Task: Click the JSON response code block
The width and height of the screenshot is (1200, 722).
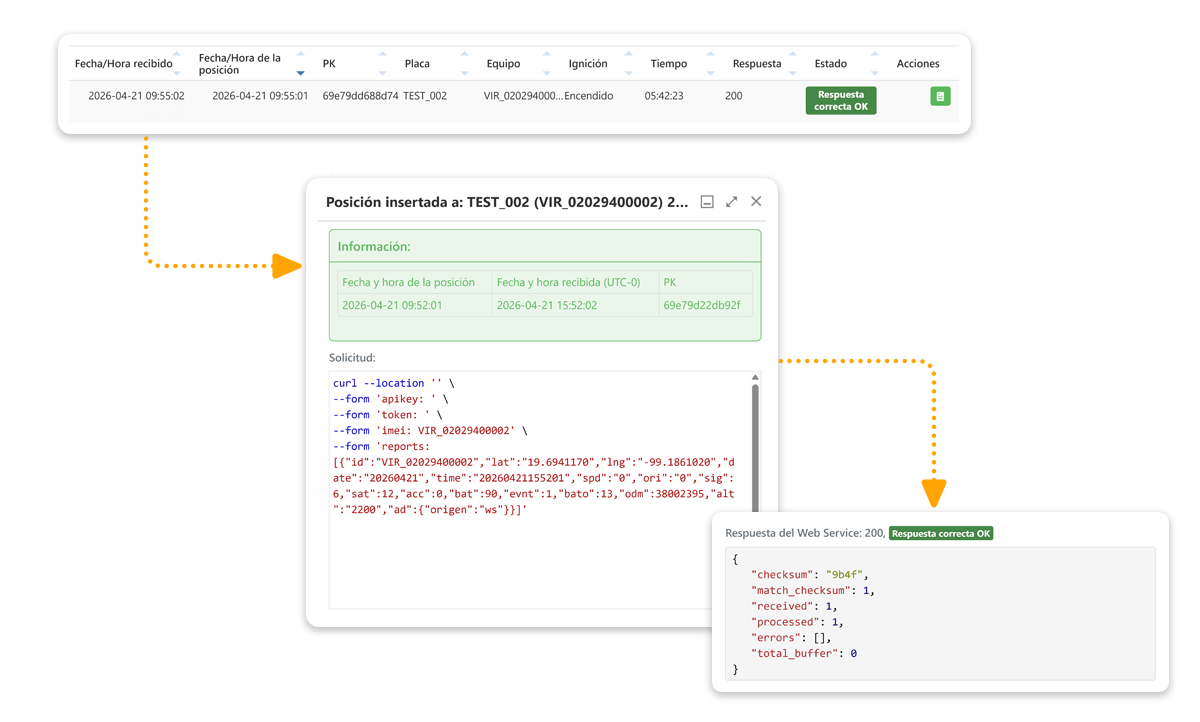Action: click(x=940, y=613)
